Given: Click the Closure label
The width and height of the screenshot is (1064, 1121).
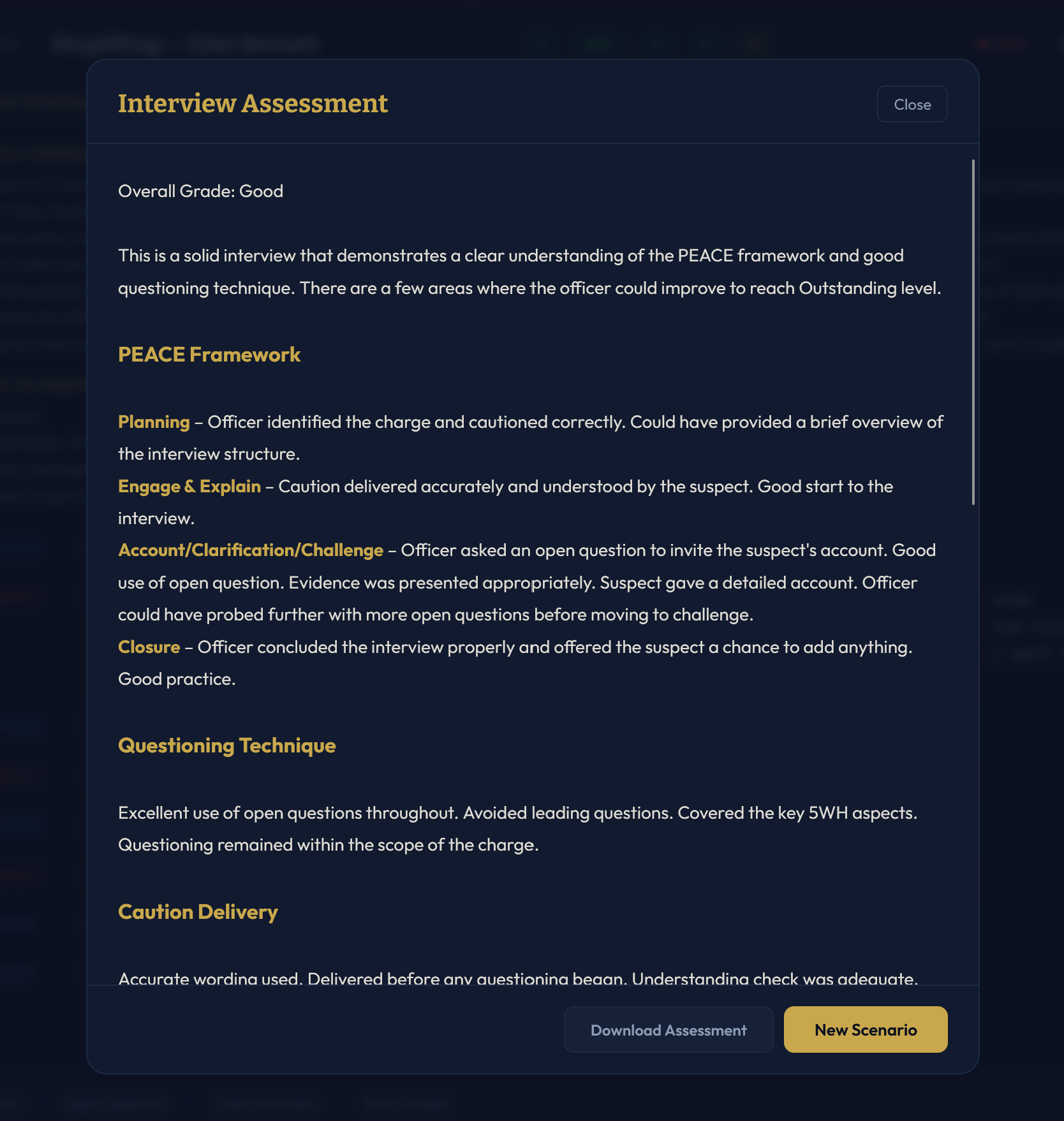Looking at the screenshot, I should pyautogui.click(x=148, y=647).
